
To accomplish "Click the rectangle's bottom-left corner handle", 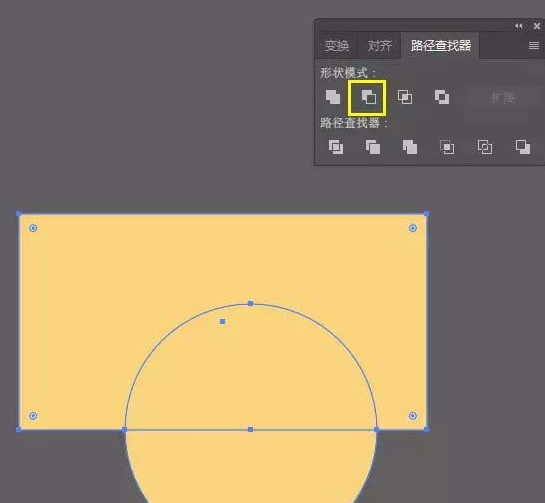I will click(18, 430).
